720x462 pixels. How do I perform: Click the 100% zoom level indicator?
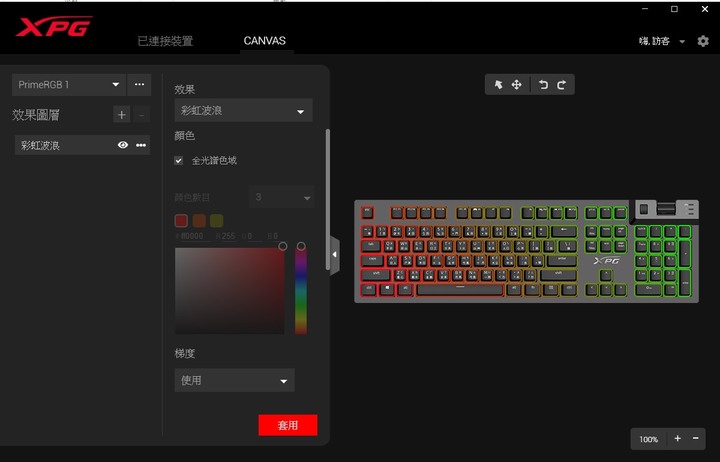(648, 439)
